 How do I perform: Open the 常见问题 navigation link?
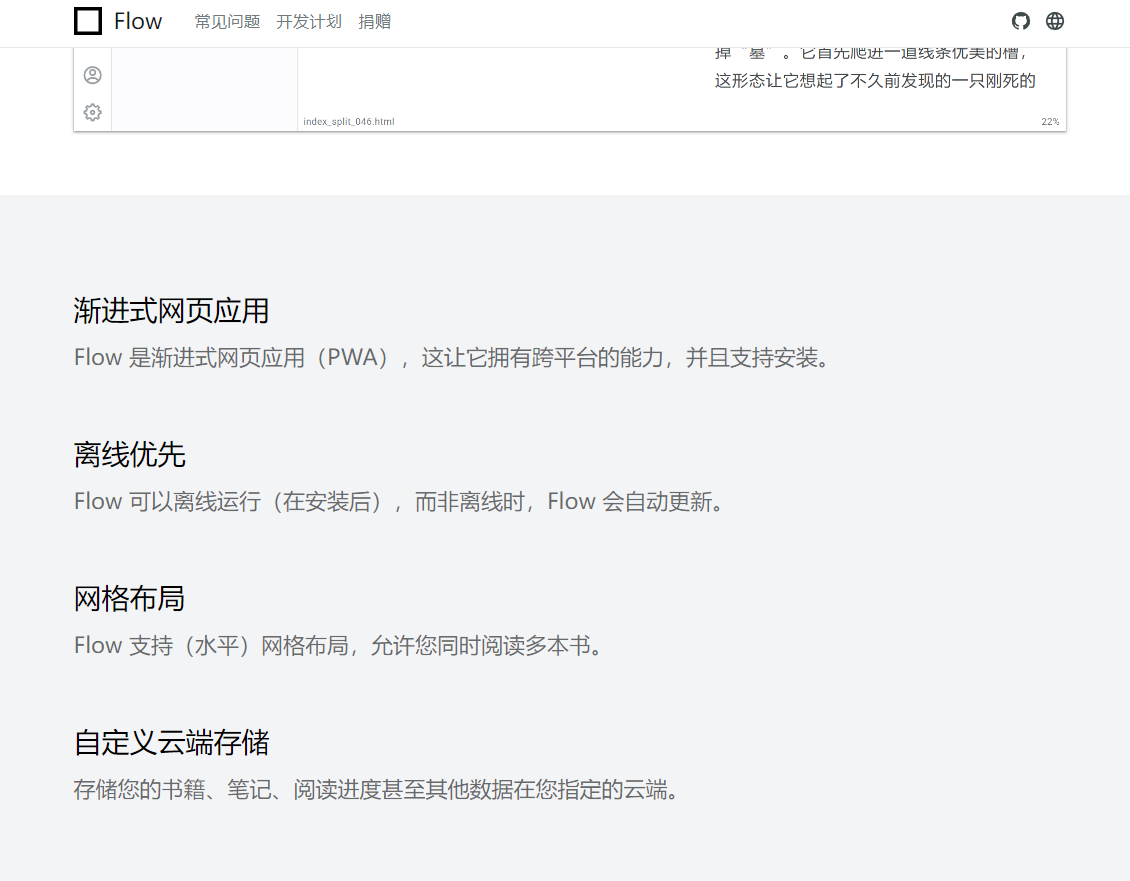pyautogui.click(x=227, y=22)
